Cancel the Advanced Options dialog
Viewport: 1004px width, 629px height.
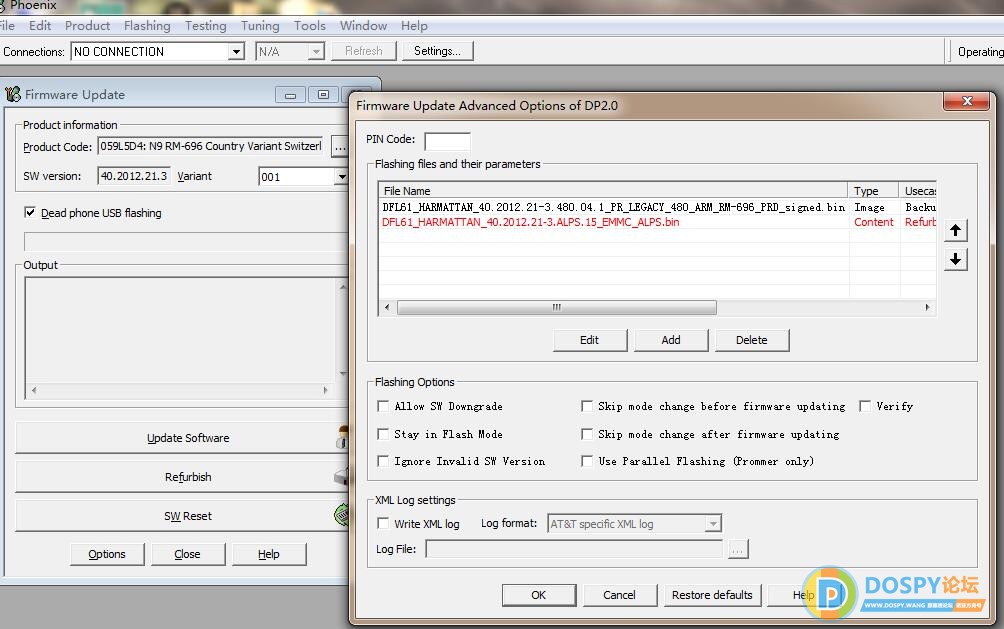coord(619,595)
